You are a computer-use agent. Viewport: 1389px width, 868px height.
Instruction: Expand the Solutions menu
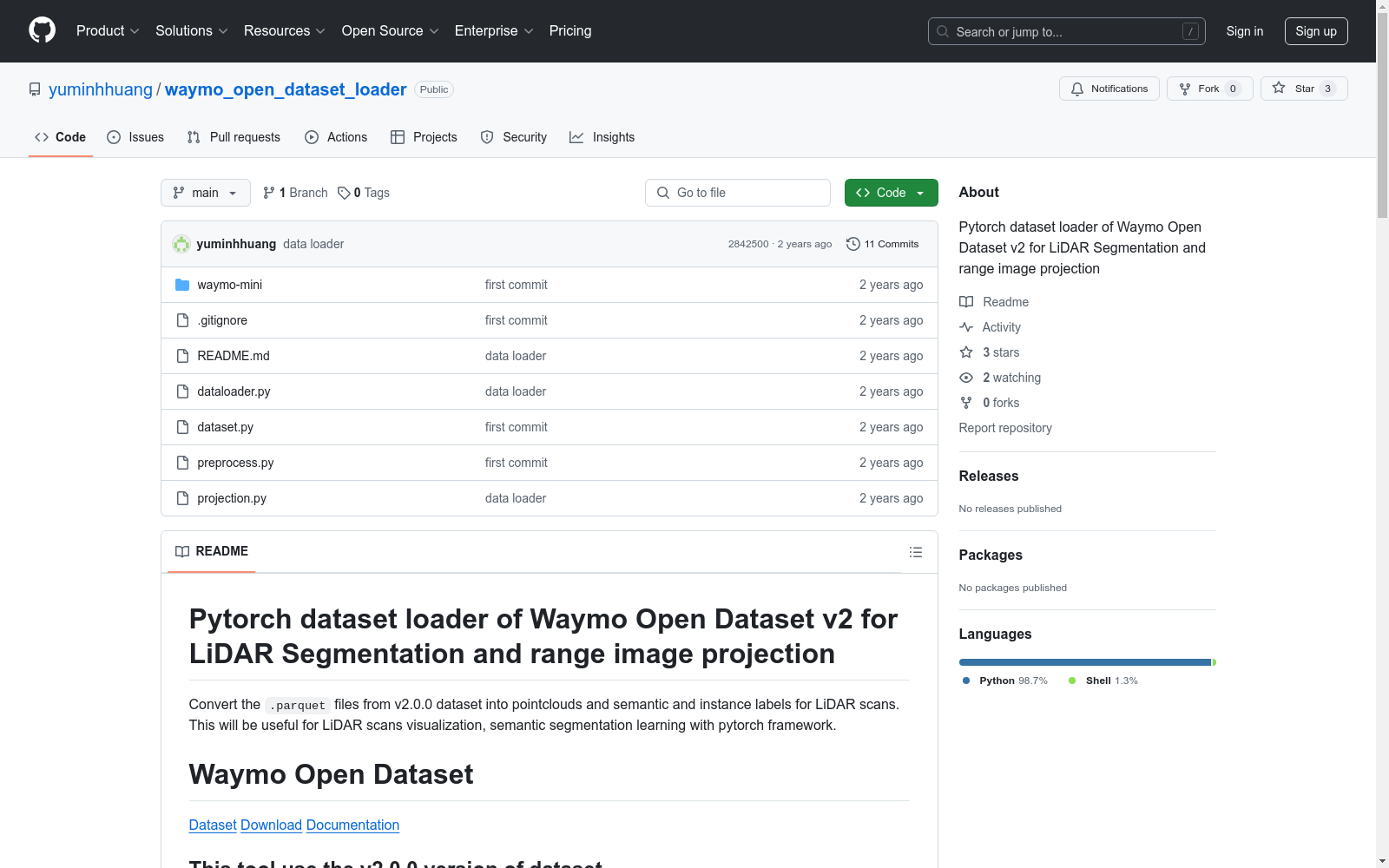point(192,30)
